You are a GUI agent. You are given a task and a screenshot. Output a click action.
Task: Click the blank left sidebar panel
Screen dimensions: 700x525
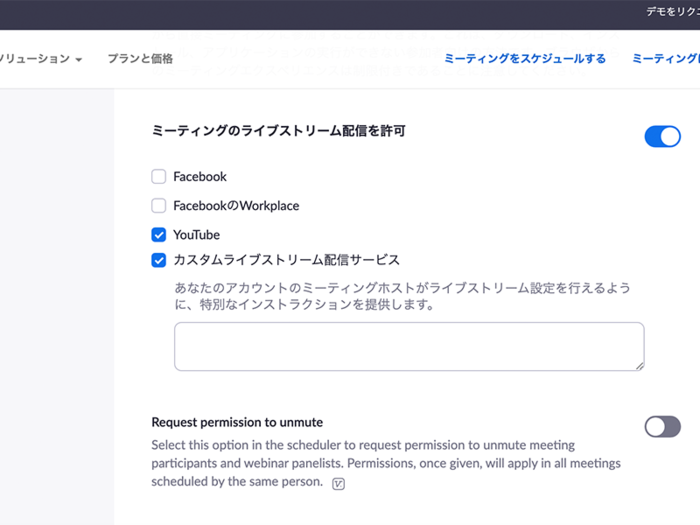point(56,300)
